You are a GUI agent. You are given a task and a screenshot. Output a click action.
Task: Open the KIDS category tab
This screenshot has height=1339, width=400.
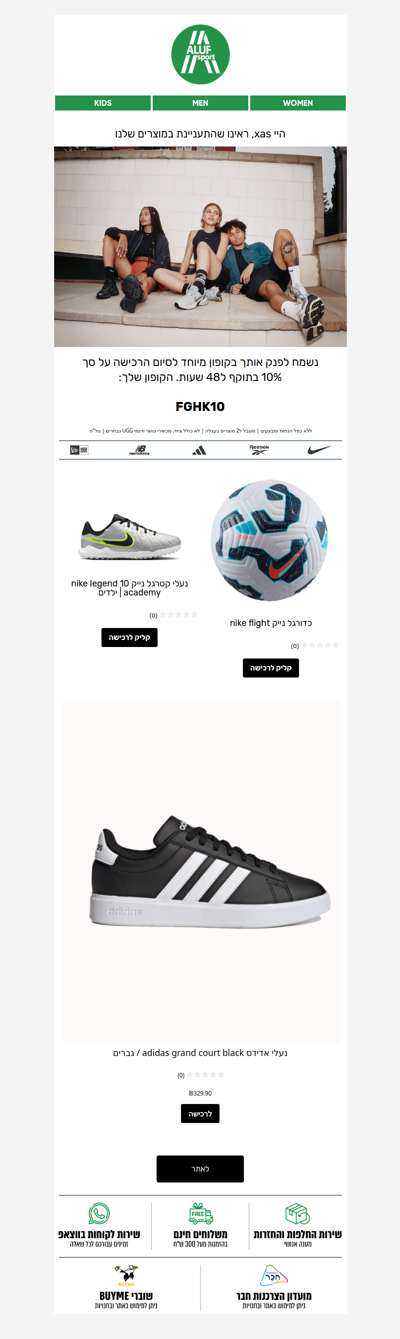point(103,103)
